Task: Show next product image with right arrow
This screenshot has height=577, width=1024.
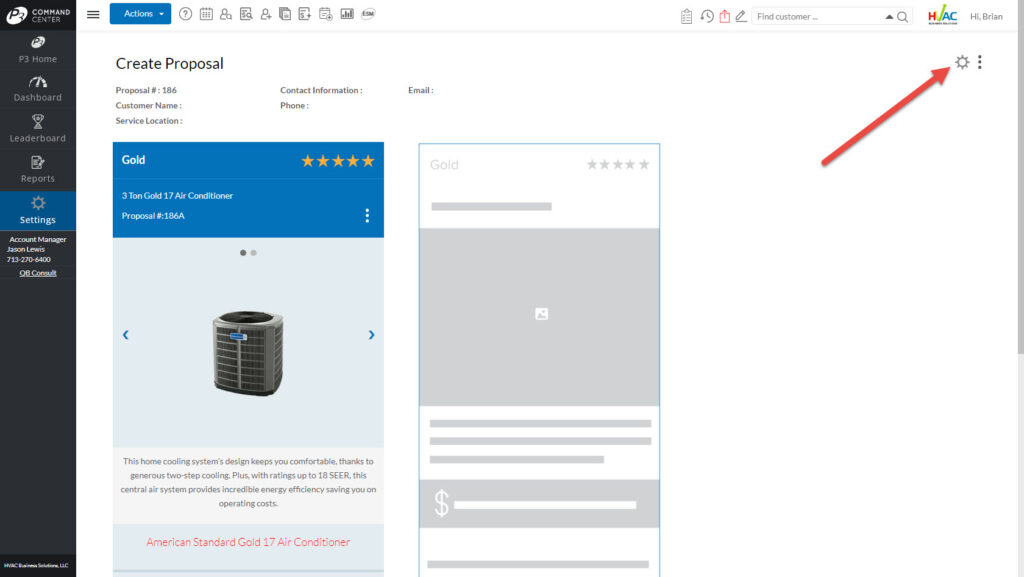Action: [x=371, y=335]
